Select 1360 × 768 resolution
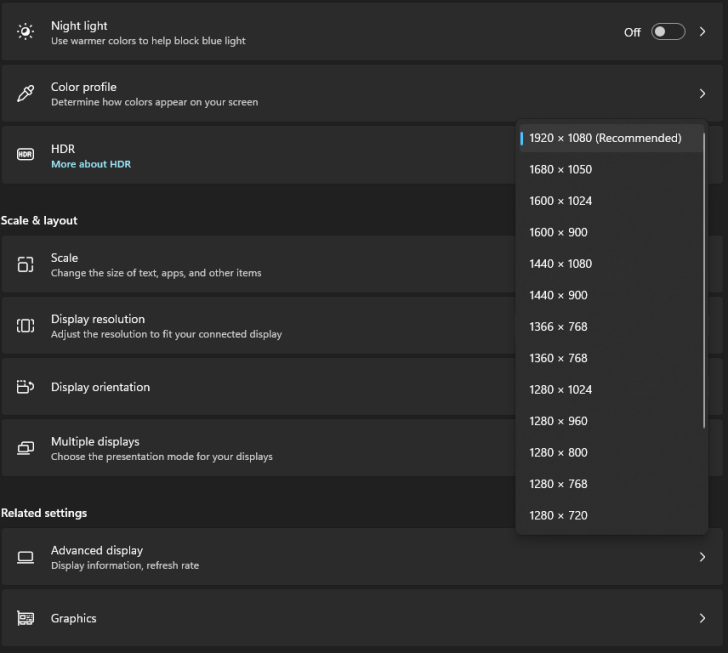The image size is (728, 653). (611, 358)
